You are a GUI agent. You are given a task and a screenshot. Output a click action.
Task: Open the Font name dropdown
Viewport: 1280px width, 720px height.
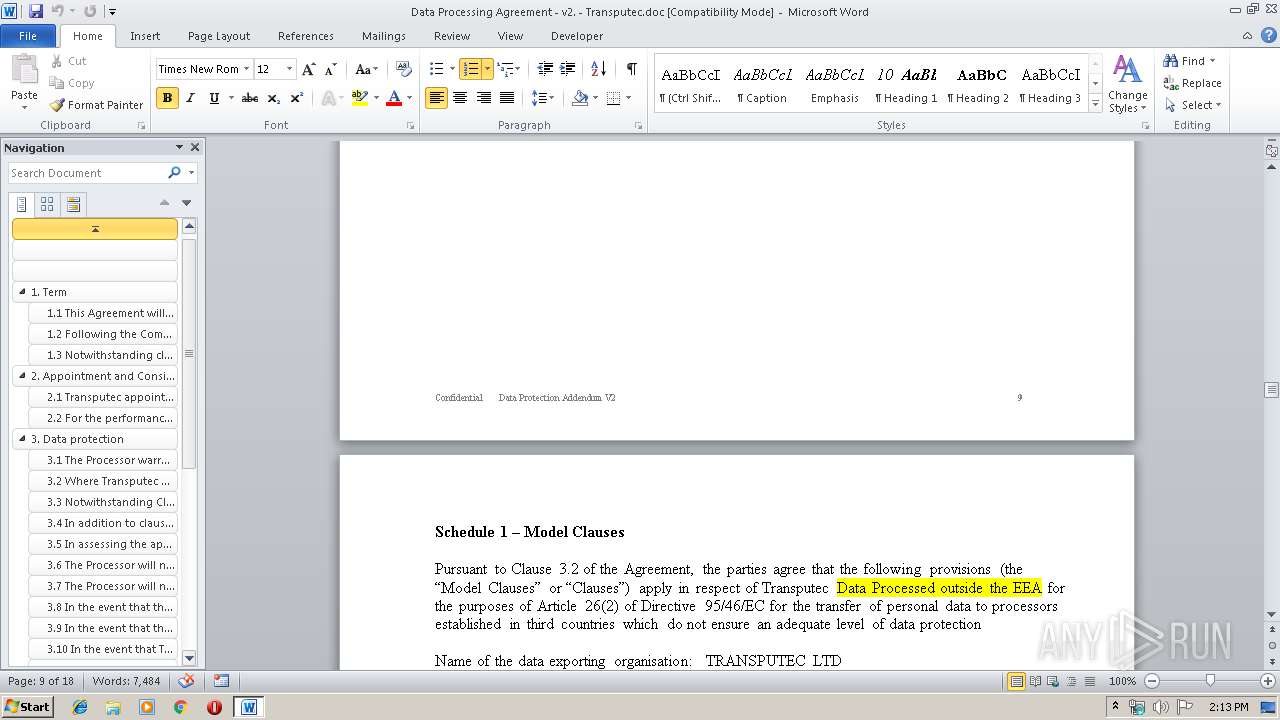point(246,69)
